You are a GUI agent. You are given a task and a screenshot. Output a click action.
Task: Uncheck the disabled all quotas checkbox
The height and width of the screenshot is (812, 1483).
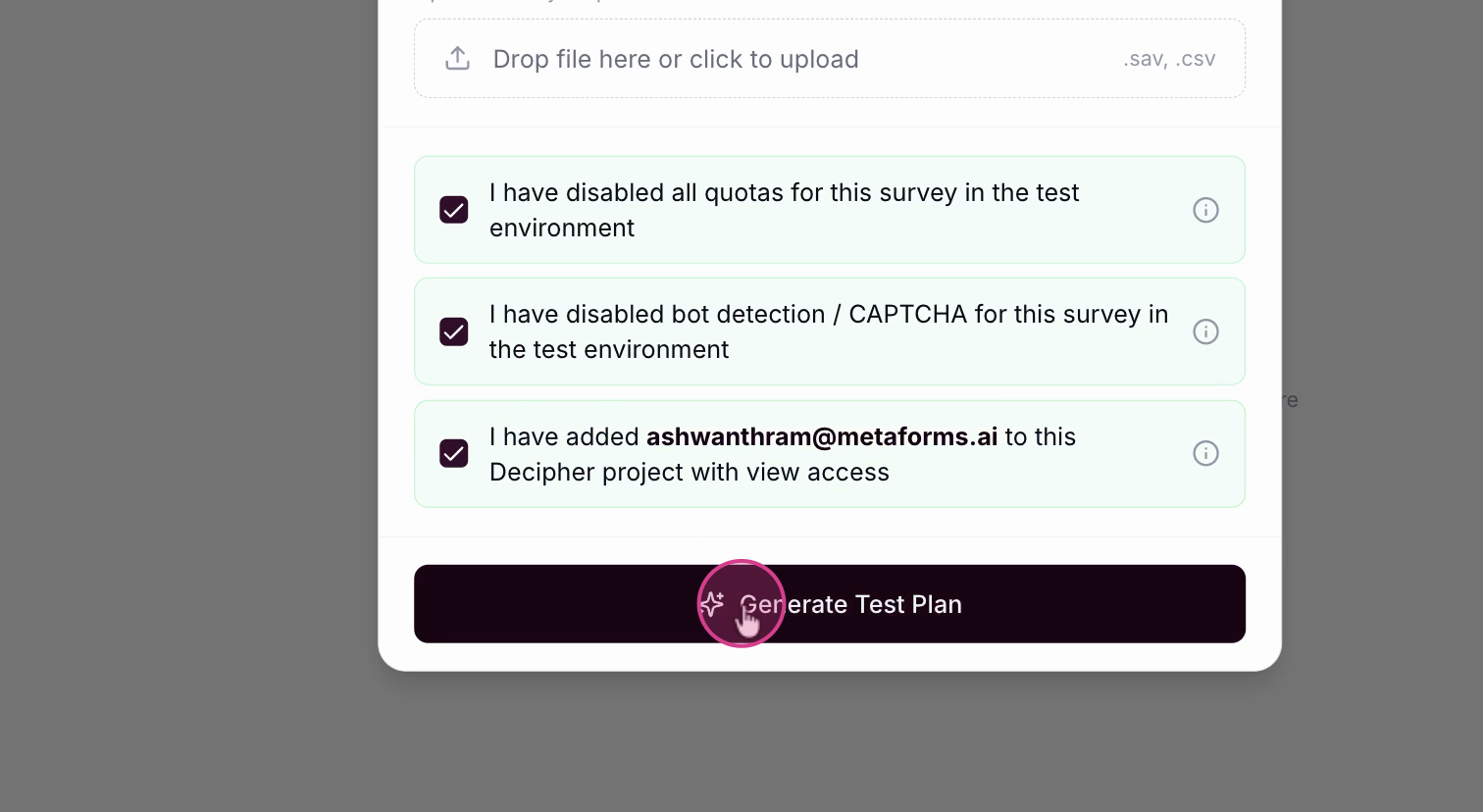pos(454,210)
